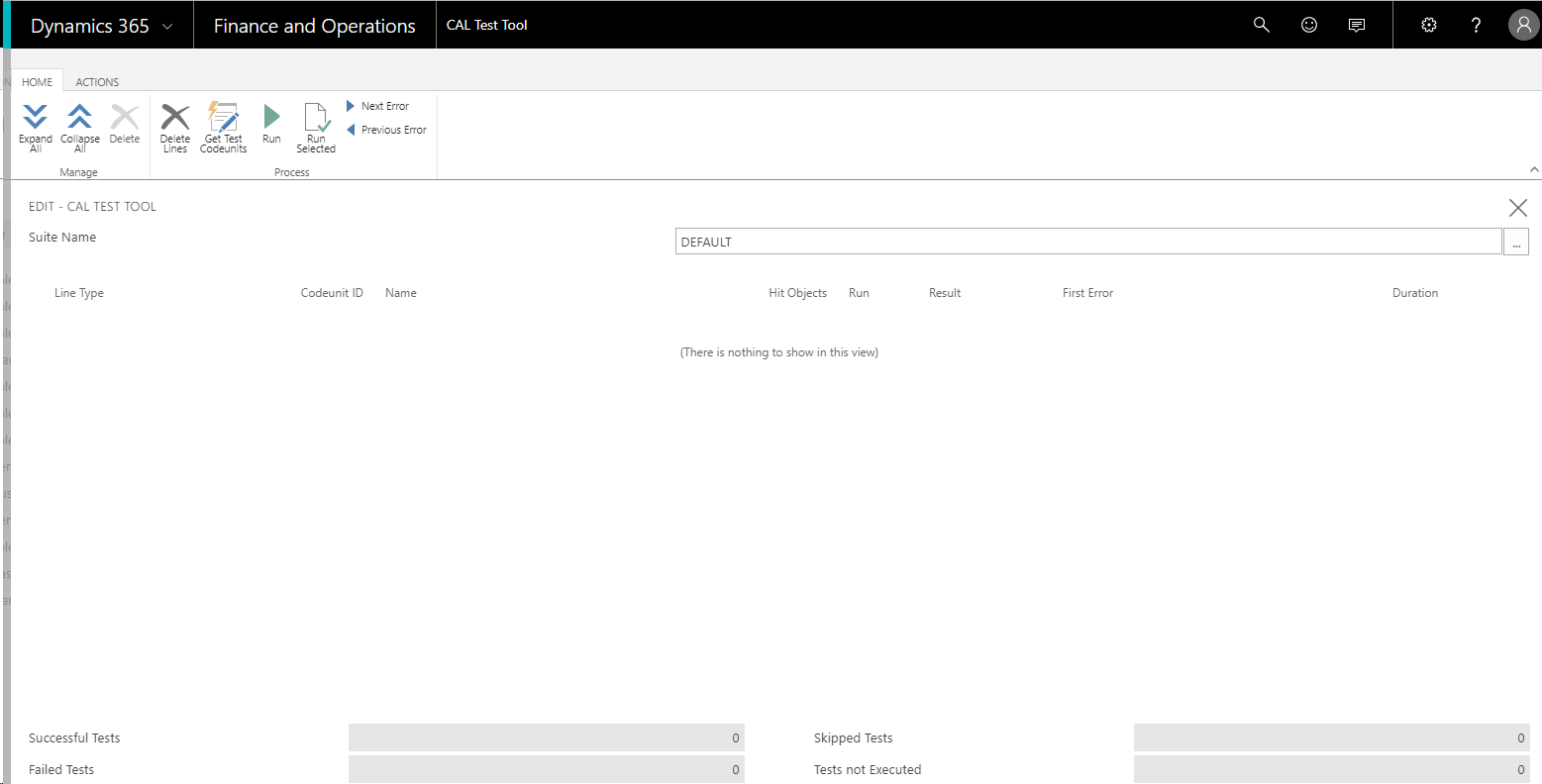Sort by the Codeunit ID column header
The width and height of the screenshot is (1542, 784).
[x=332, y=293]
